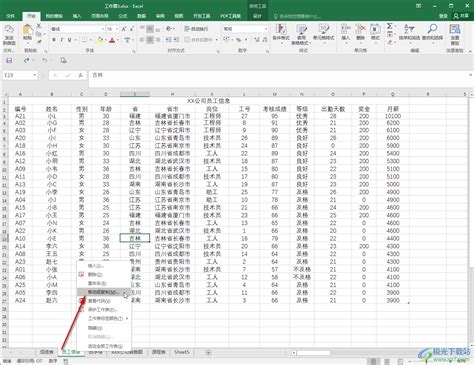Expand the Name Box dropdown arrow
This screenshot has height=365, width=474.
pos(34,75)
